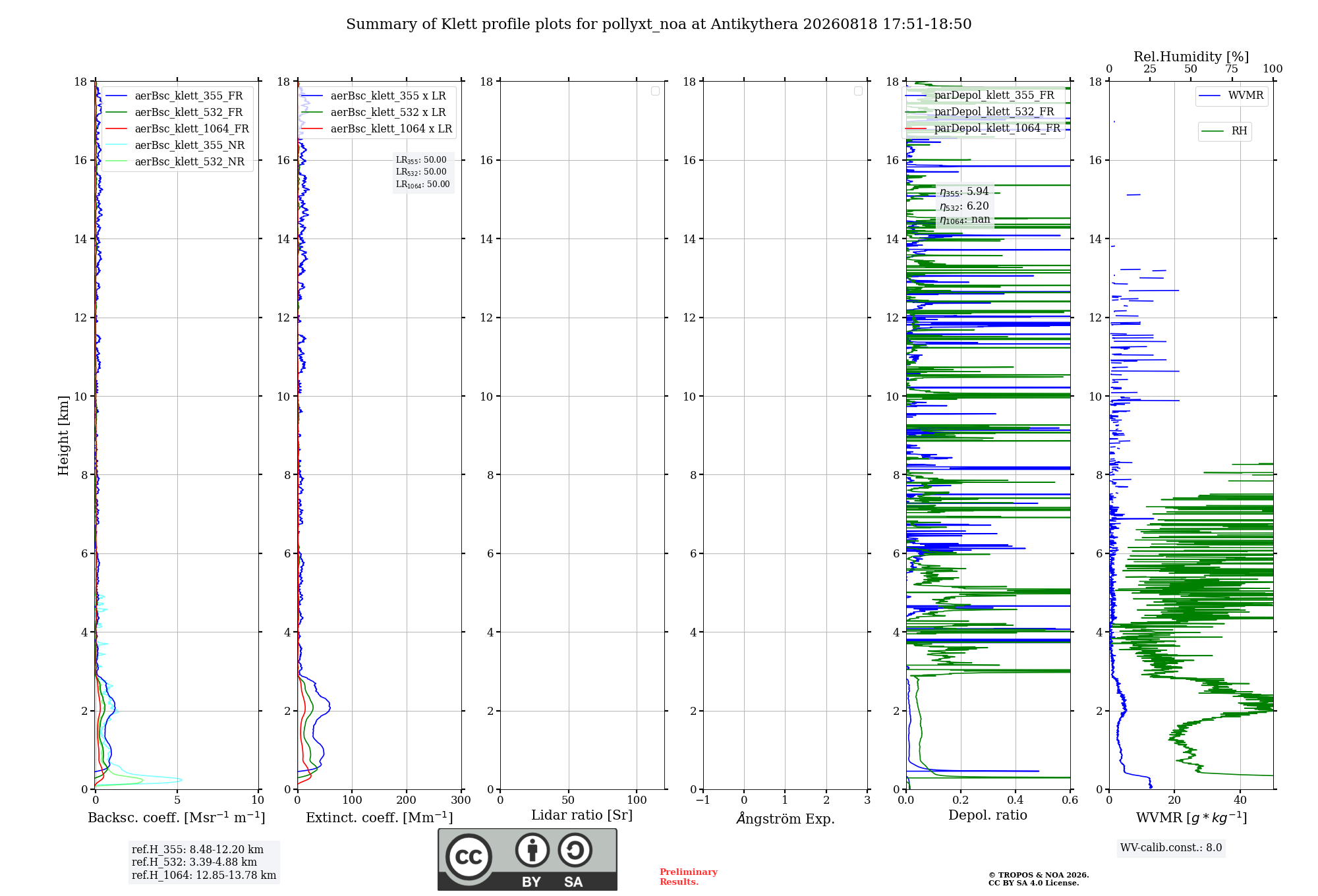The width and height of the screenshot is (1318, 896).
Task: Select aerBsc_klett_532_NR legend entry
Action: click(177, 162)
